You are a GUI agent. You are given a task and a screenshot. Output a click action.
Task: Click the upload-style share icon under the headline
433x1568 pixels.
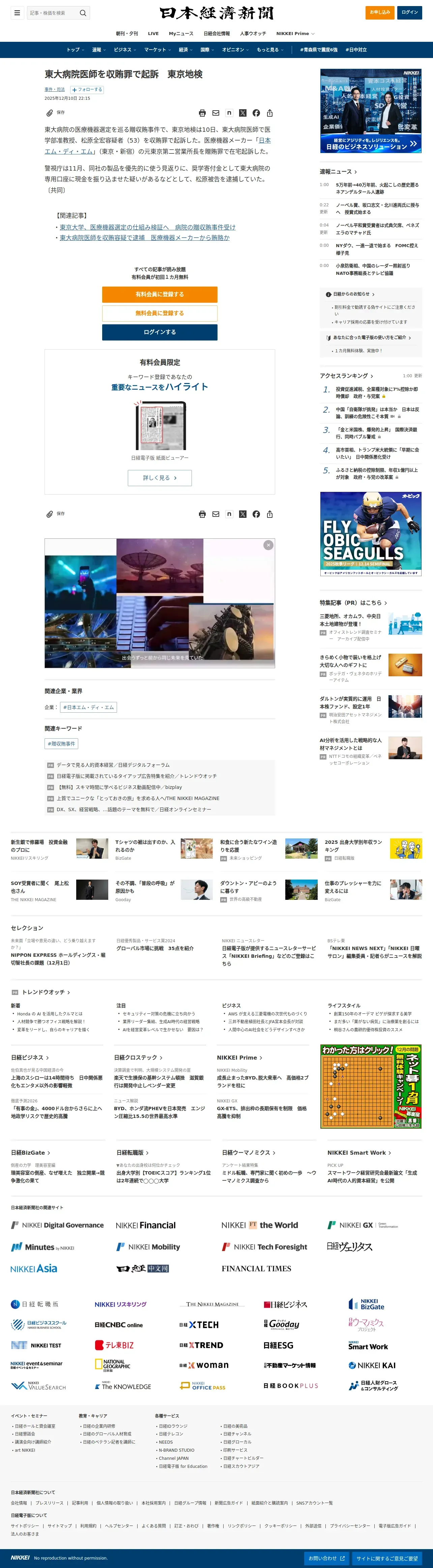pos(269,113)
